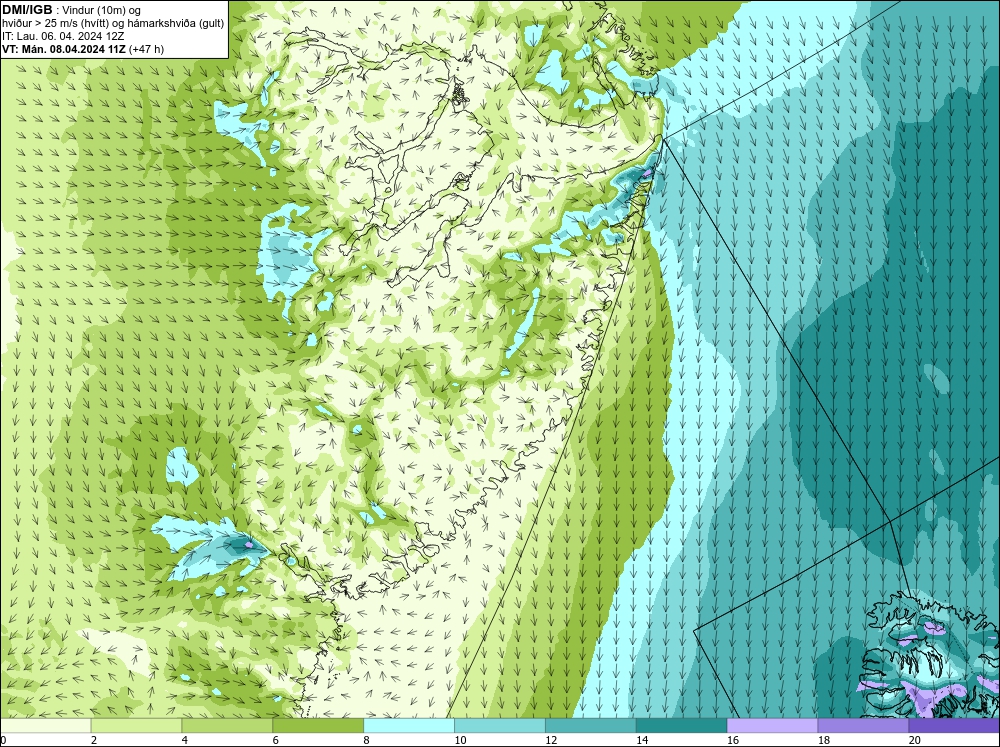Click the legend scale label '0'
The width and height of the screenshot is (1000, 747).
pyautogui.click(x=3, y=740)
